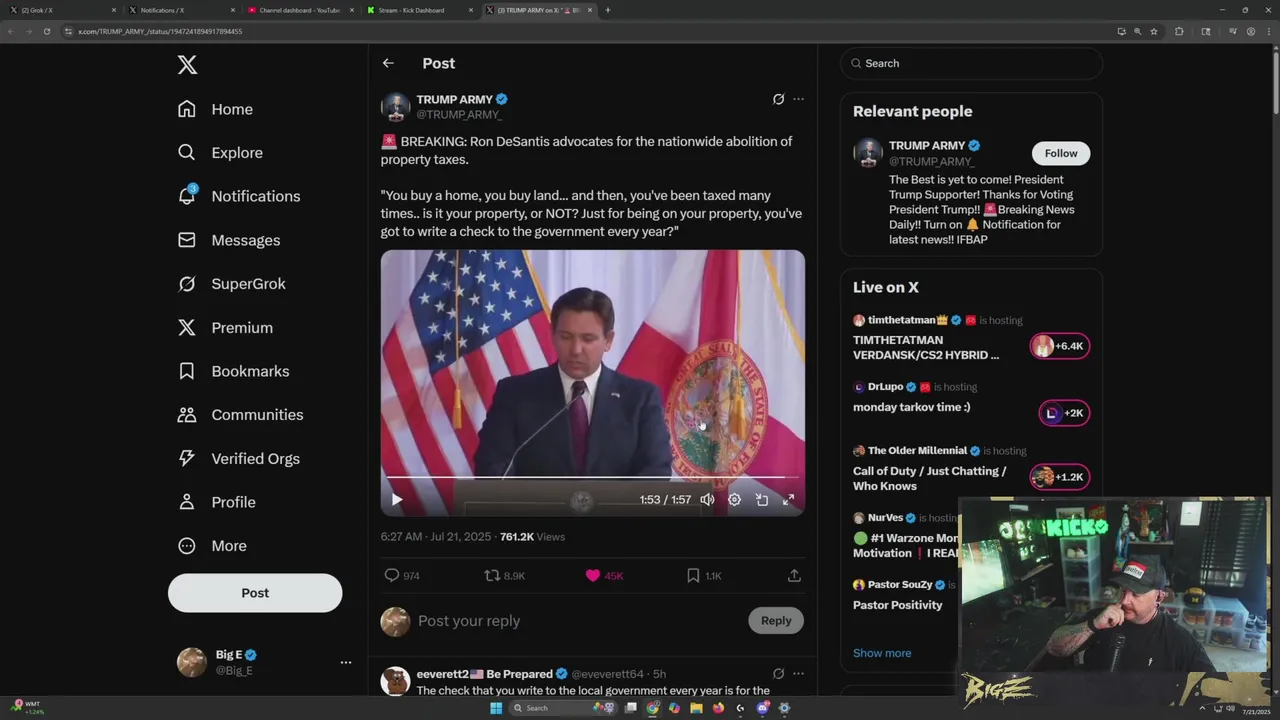Follow TRUMP ARMY in Relevant people
Viewport: 1280px width, 720px height.
coord(1061,153)
